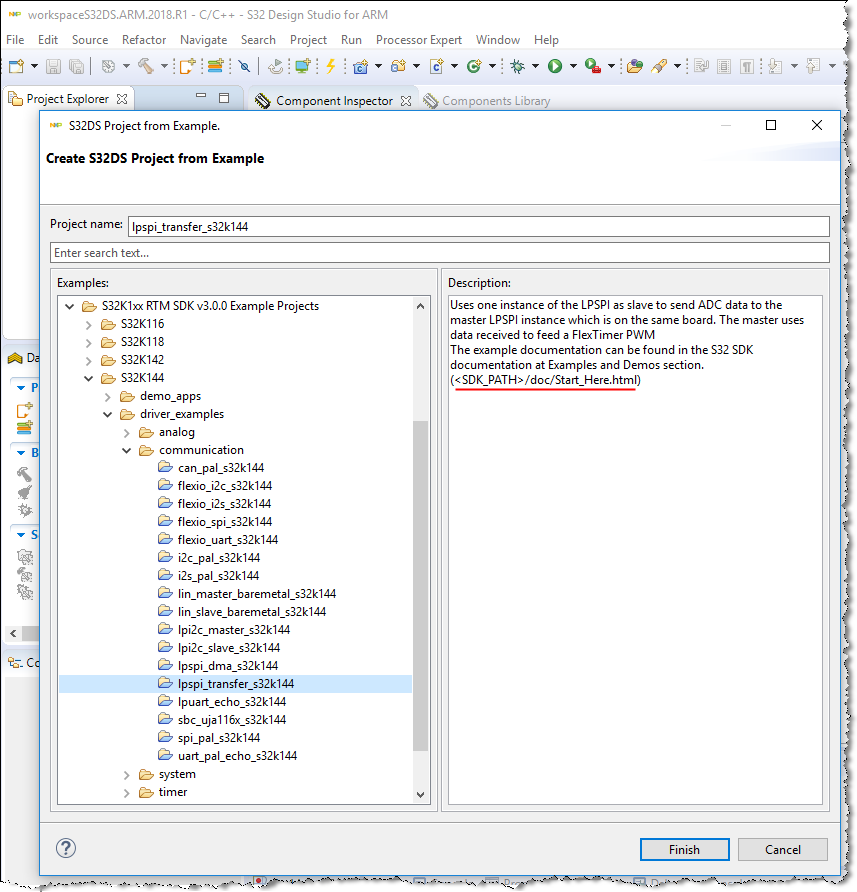Image resolution: width=857 pixels, height=892 pixels.
Task: Click the New C source file icon
Action: click(x=436, y=67)
